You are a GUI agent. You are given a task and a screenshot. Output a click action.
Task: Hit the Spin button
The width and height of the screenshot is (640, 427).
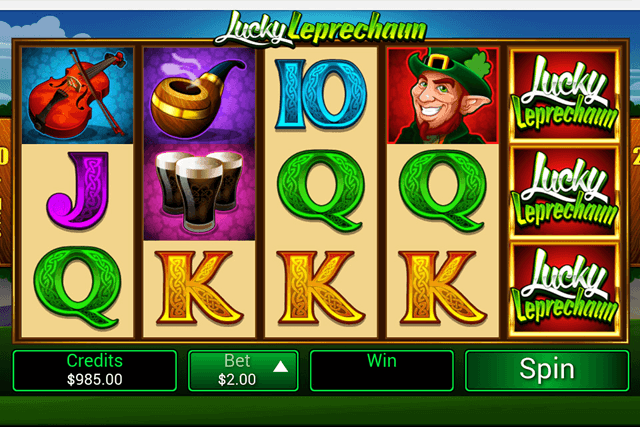(547, 370)
